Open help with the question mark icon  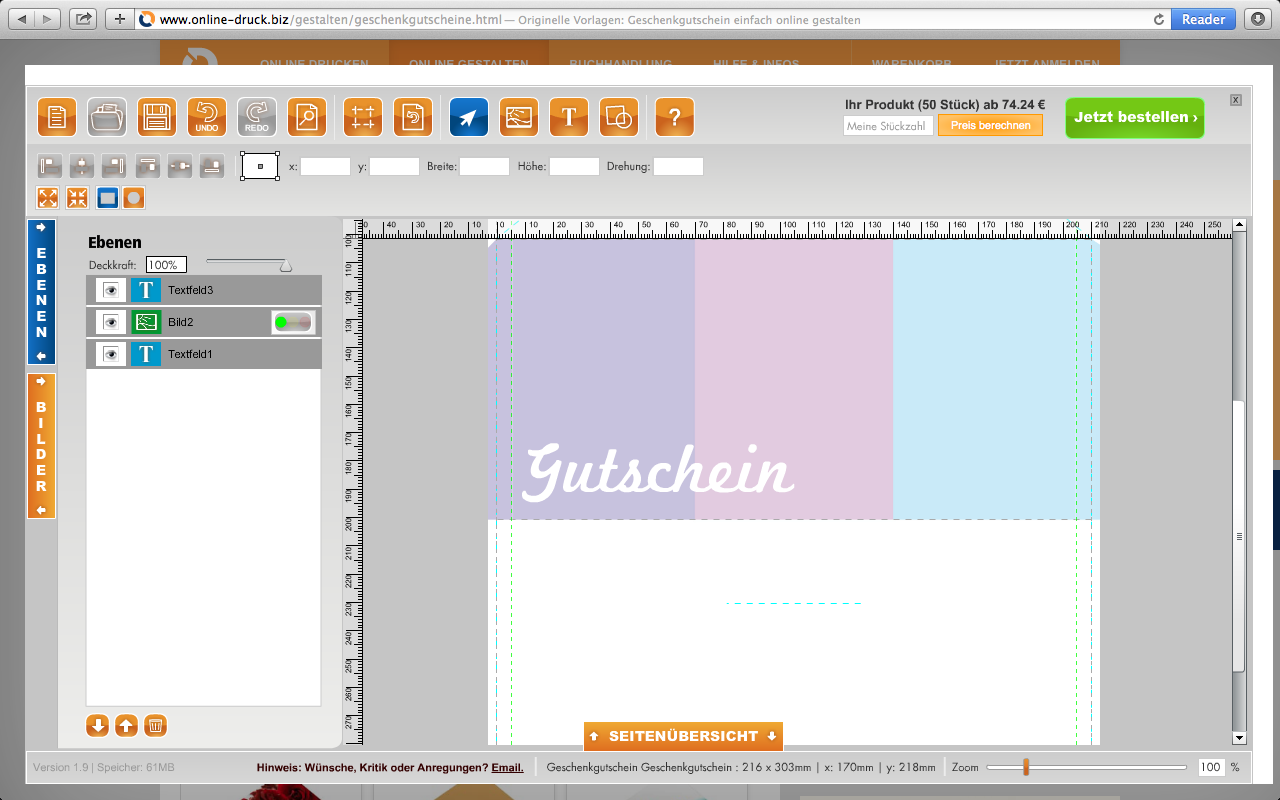[675, 117]
